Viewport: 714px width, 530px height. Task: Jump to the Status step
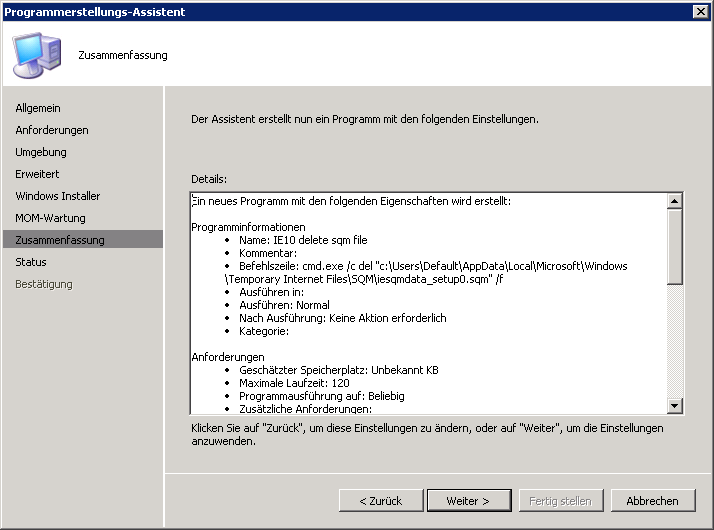[31, 262]
